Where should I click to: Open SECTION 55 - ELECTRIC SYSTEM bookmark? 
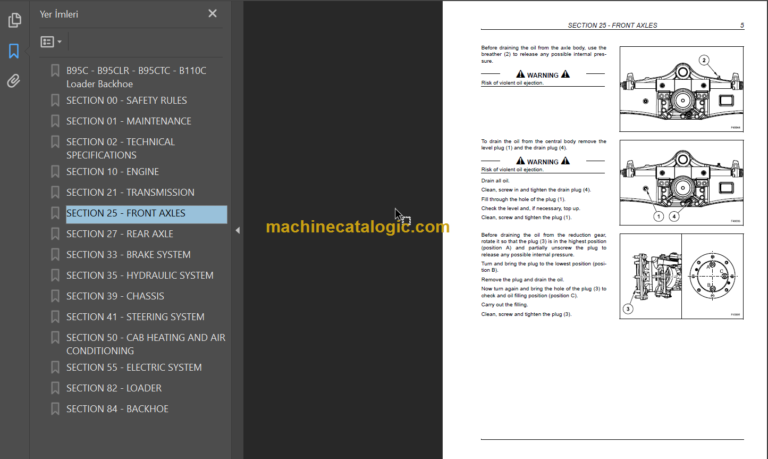(134, 367)
